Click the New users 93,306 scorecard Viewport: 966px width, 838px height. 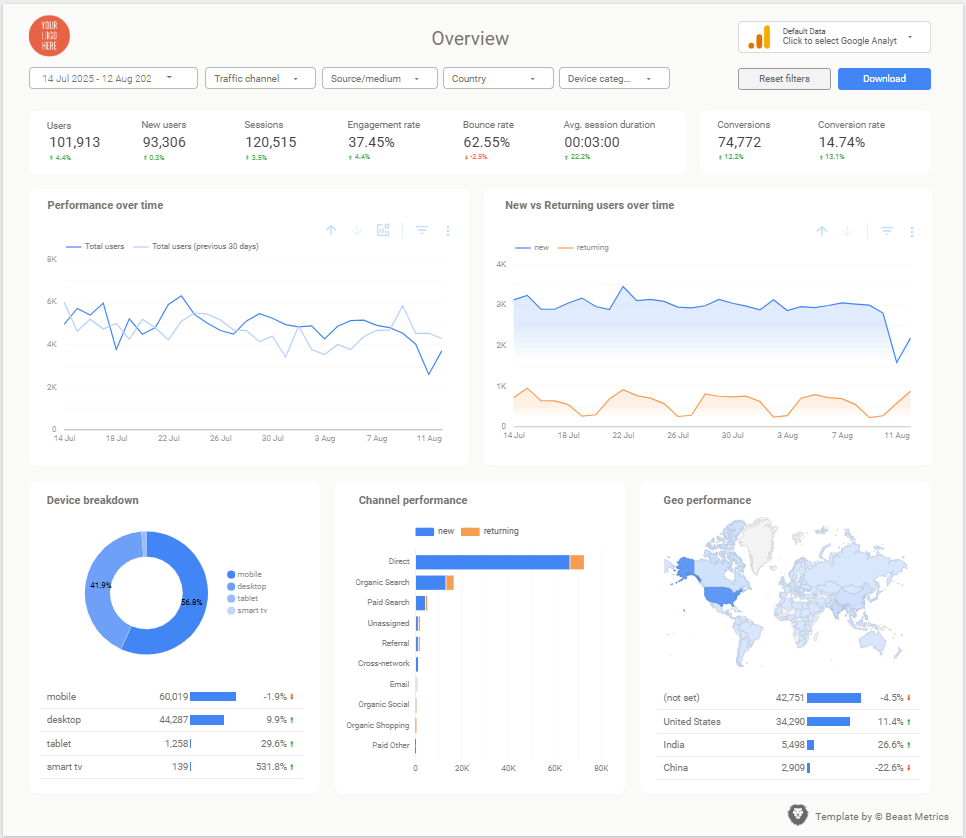164,142
